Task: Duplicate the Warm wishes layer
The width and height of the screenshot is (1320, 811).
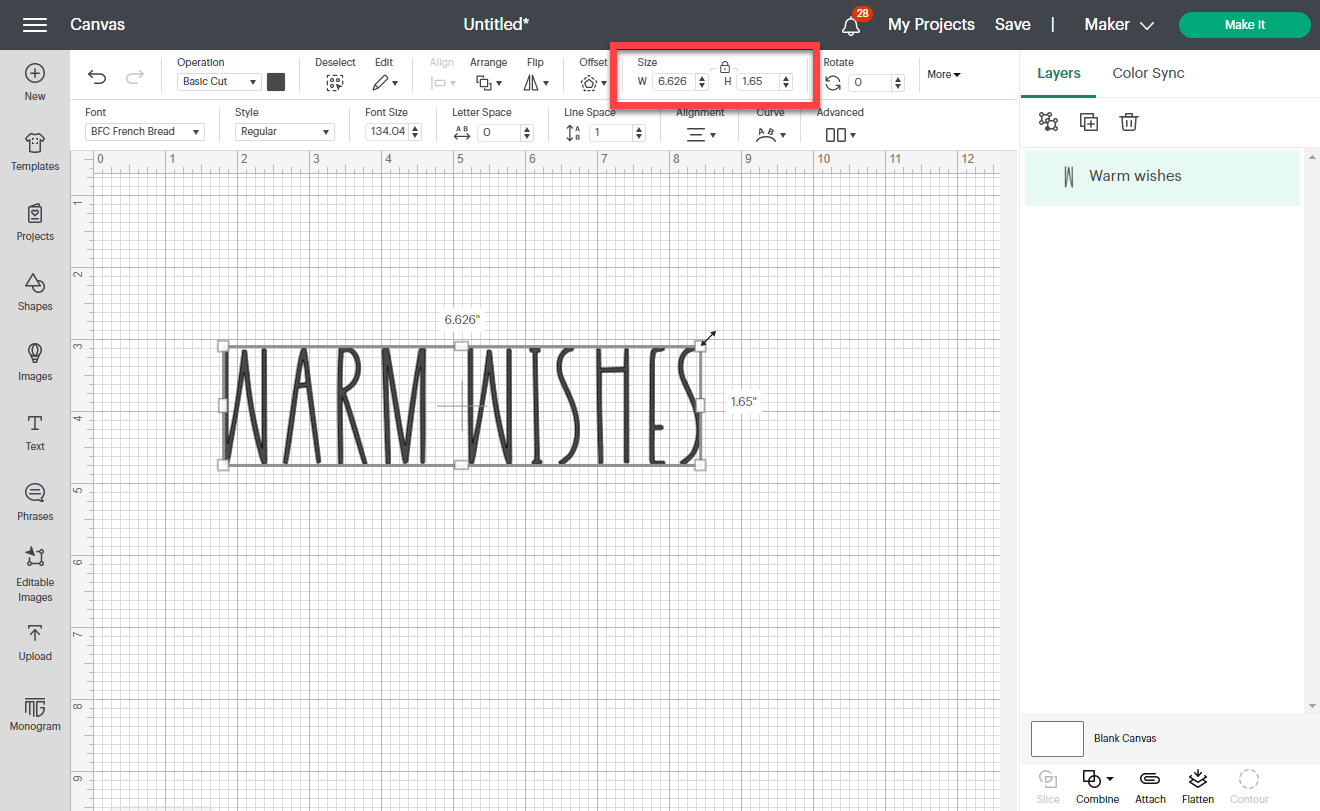Action: [x=1088, y=121]
